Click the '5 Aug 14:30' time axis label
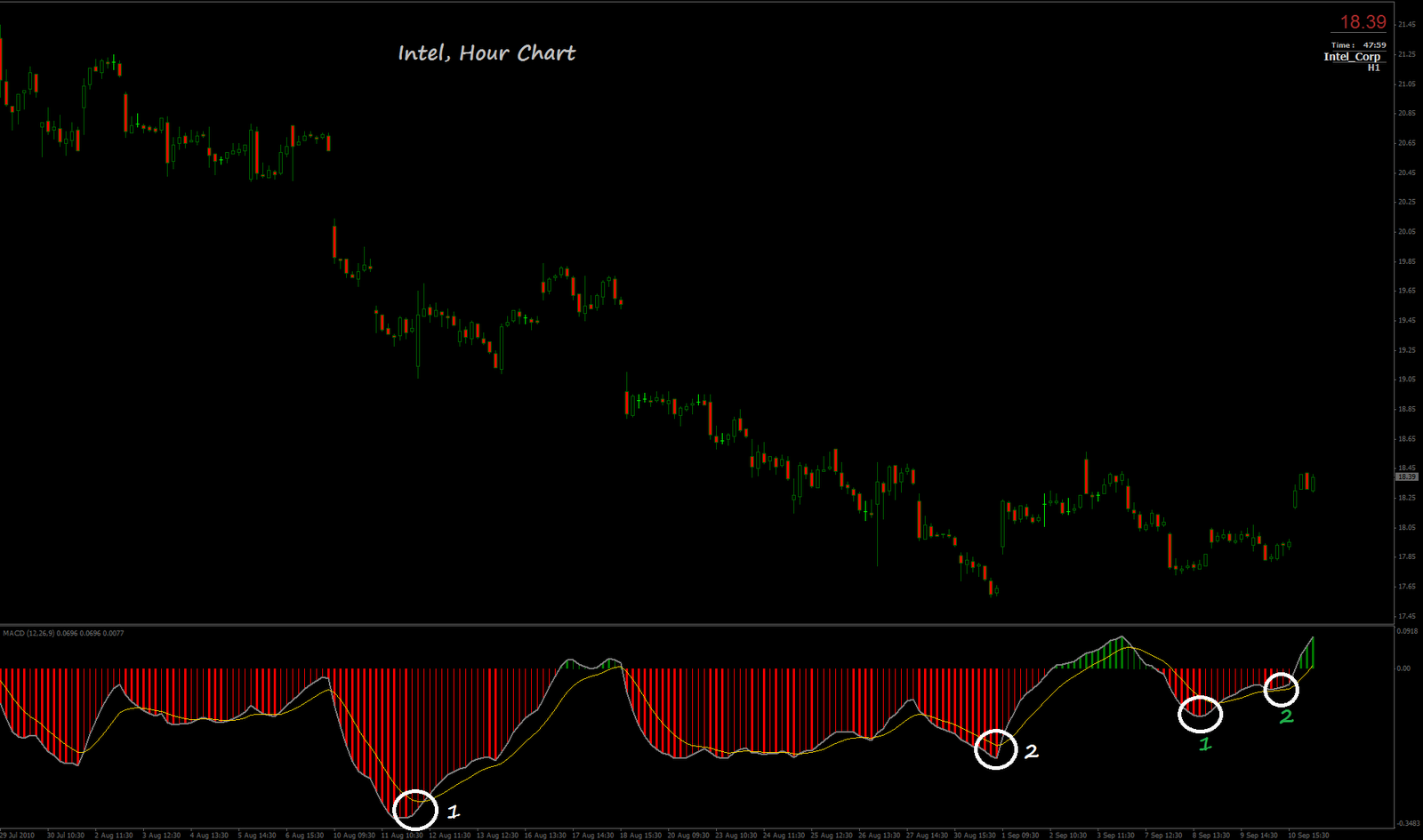Image resolution: width=1423 pixels, height=840 pixels. (x=257, y=836)
